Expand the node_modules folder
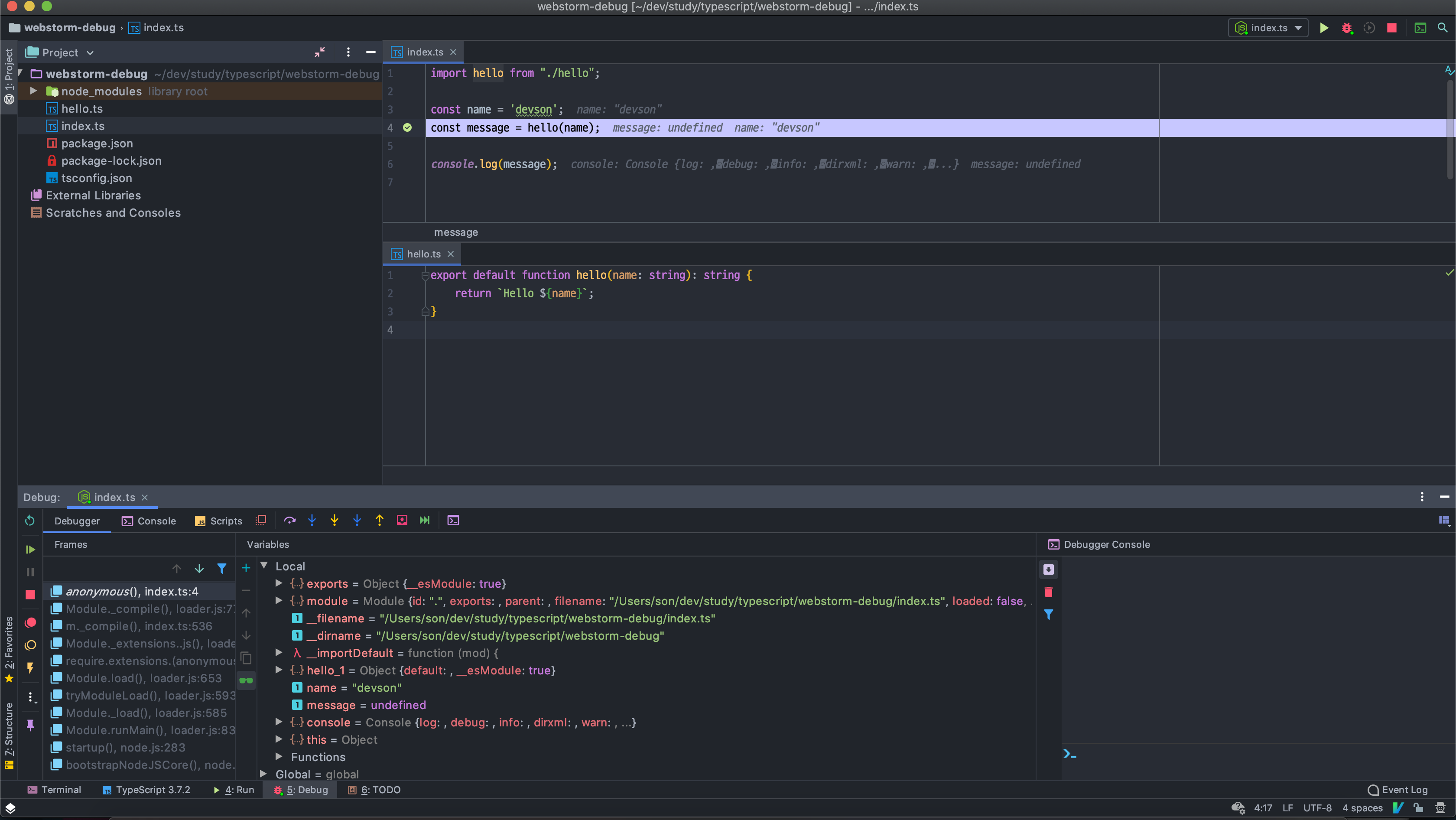This screenshot has height=820, width=1456. [33, 91]
